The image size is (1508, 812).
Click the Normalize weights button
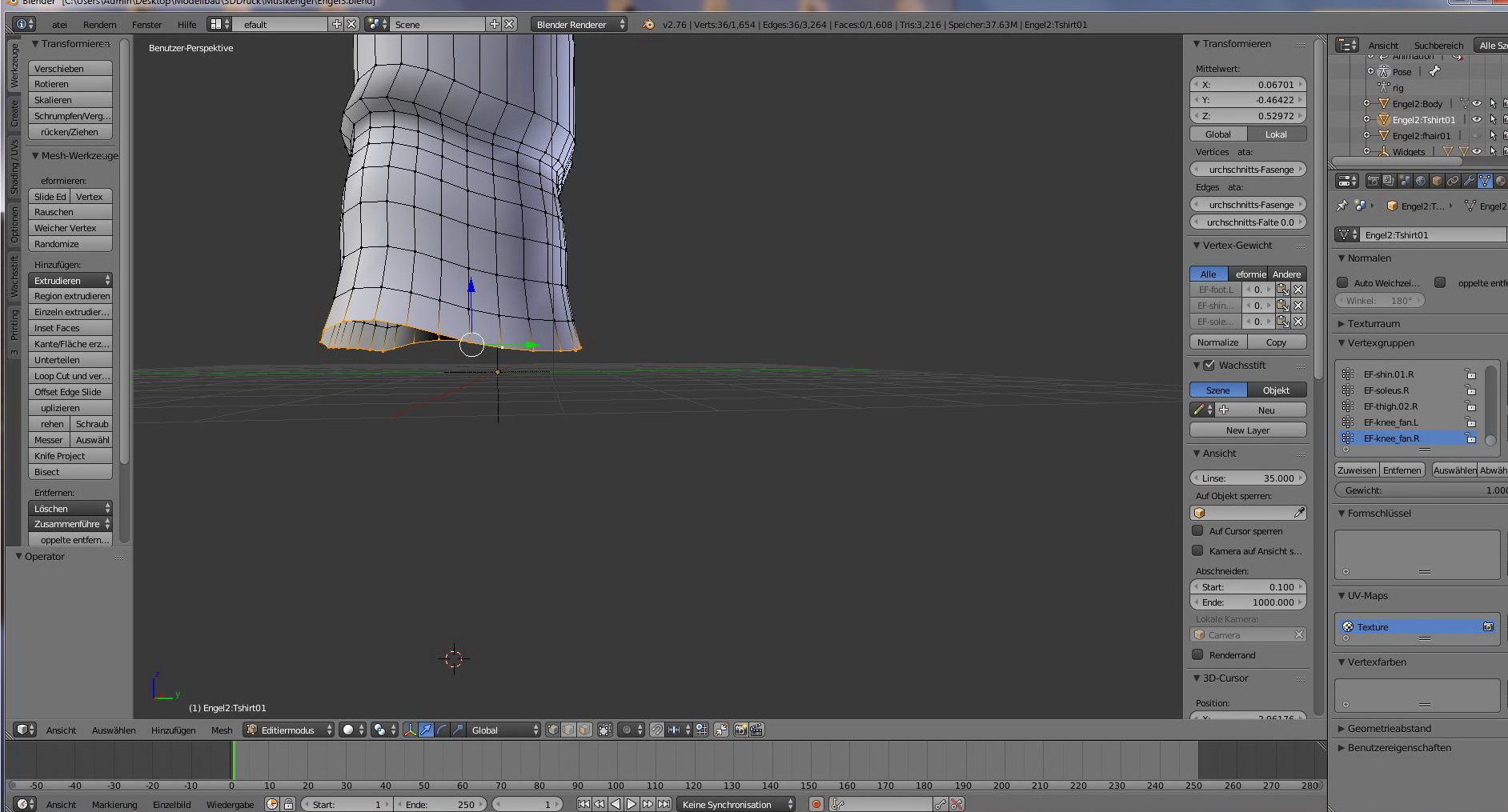1217,342
